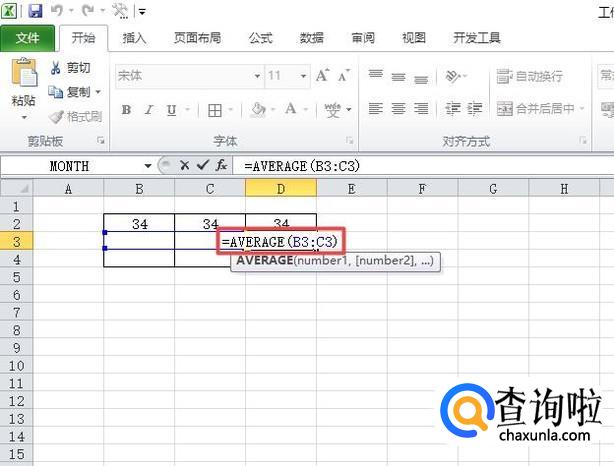
Task: Open the 文件 tab
Action: (27, 38)
